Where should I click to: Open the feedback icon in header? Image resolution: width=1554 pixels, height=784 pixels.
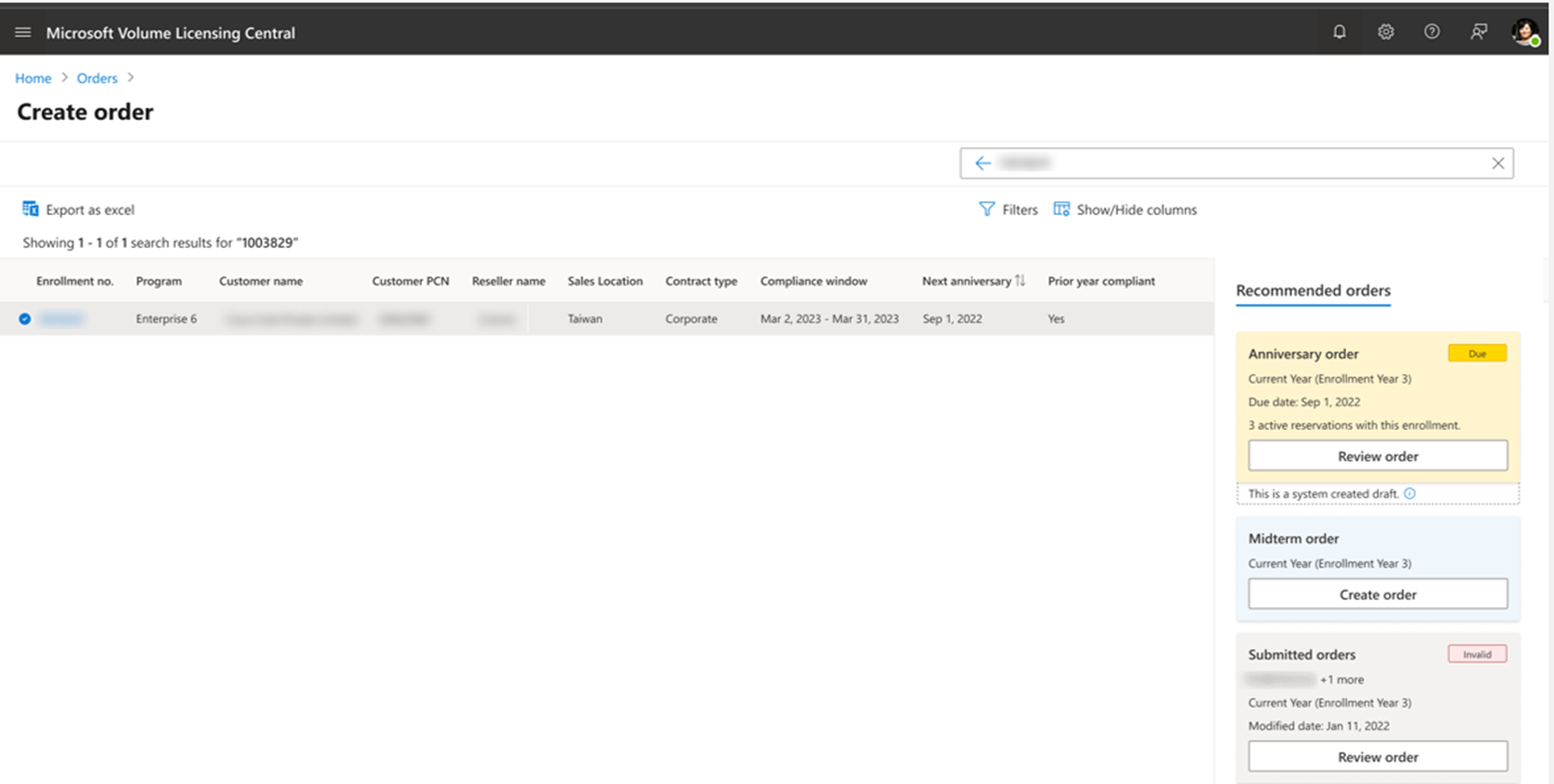[1479, 32]
